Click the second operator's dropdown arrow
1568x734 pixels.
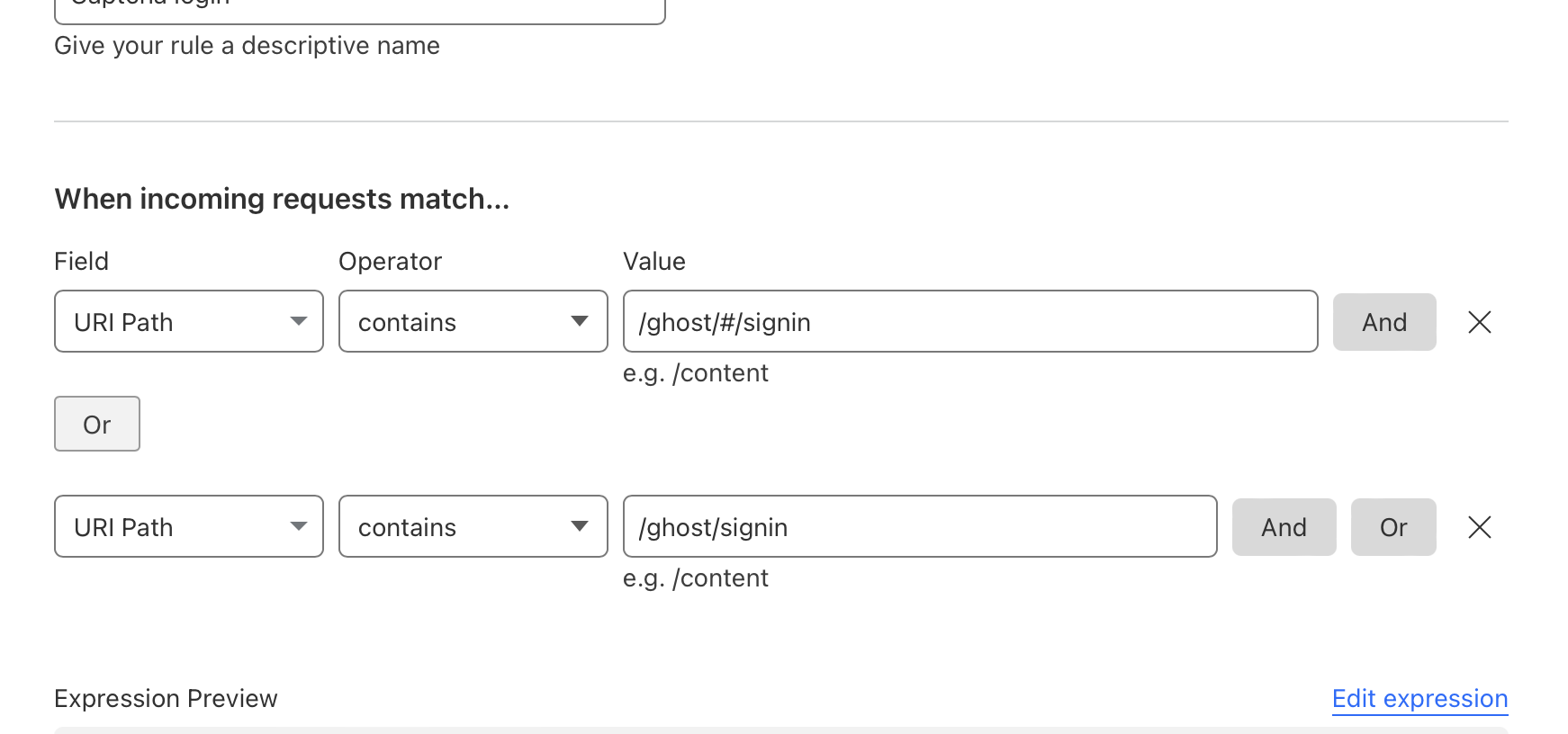[580, 526]
